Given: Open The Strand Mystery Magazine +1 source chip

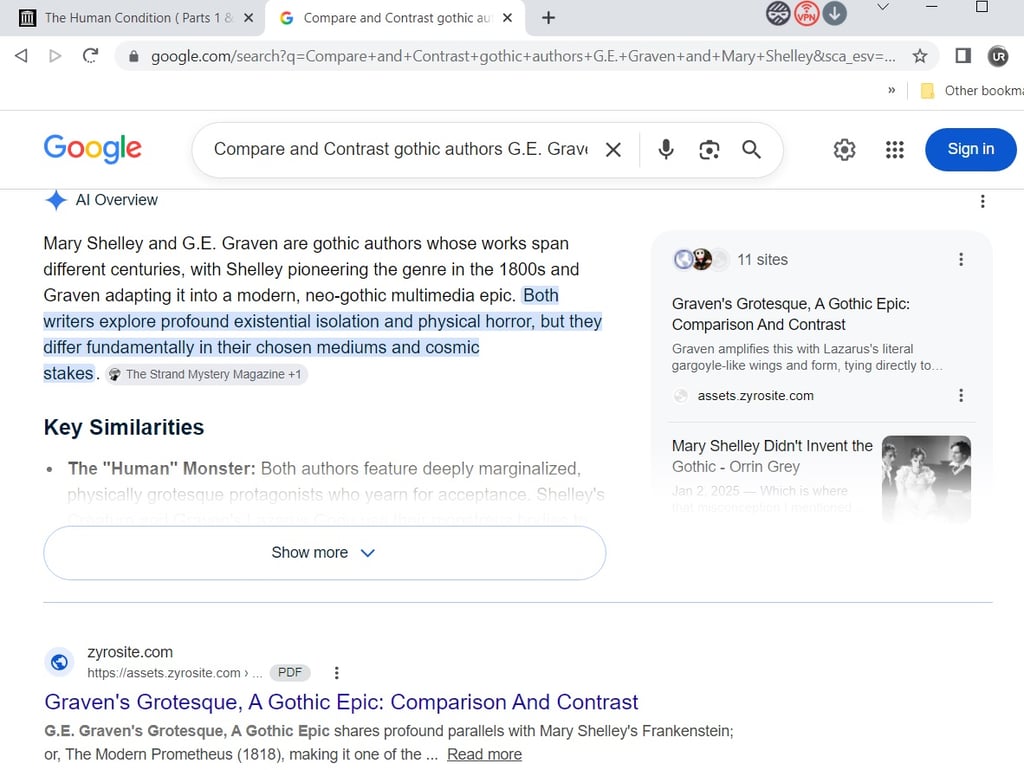Looking at the screenshot, I should click(x=206, y=374).
